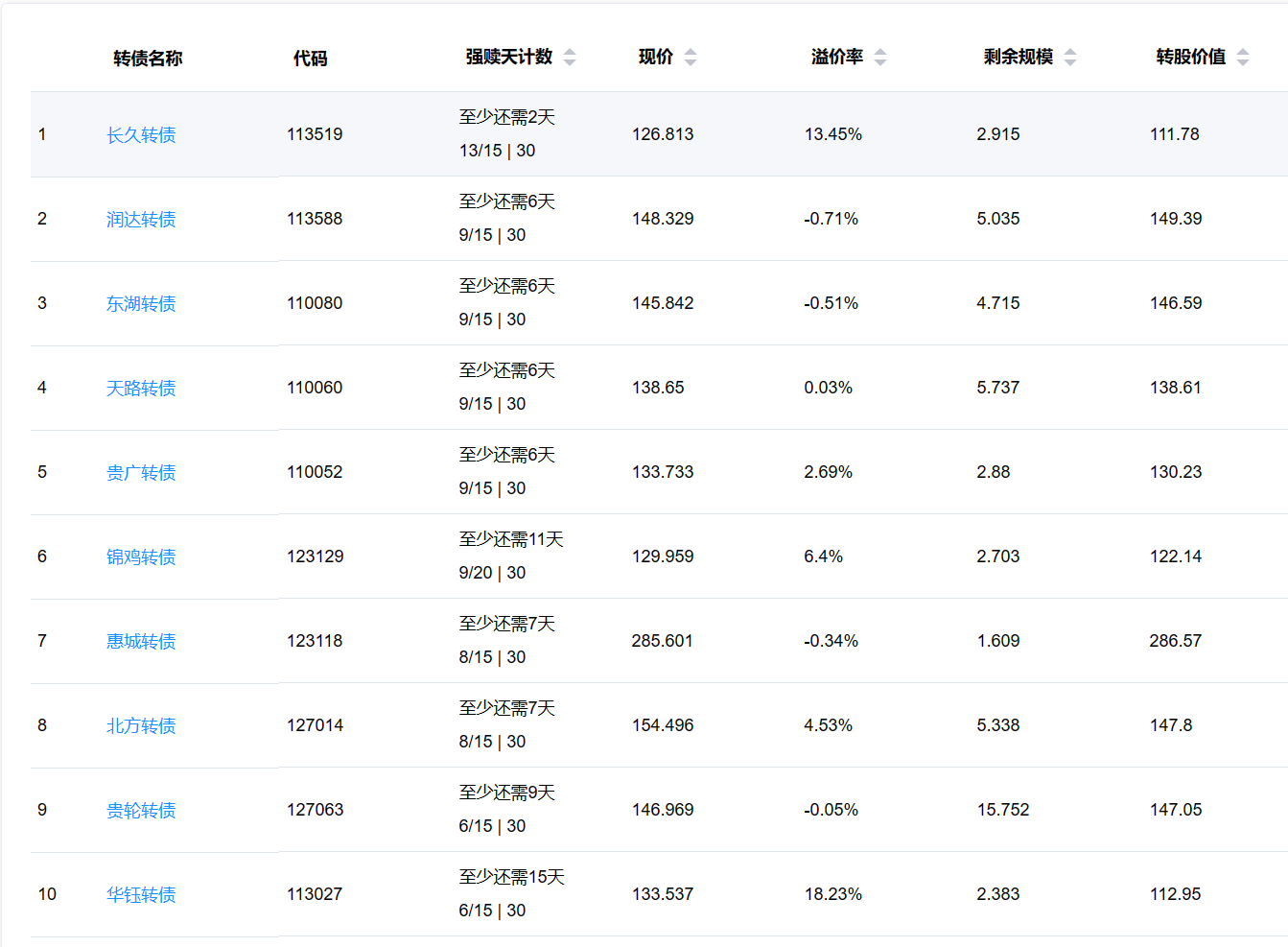Select the code cell 113519
This screenshot has width=1288, height=947.
[315, 134]
